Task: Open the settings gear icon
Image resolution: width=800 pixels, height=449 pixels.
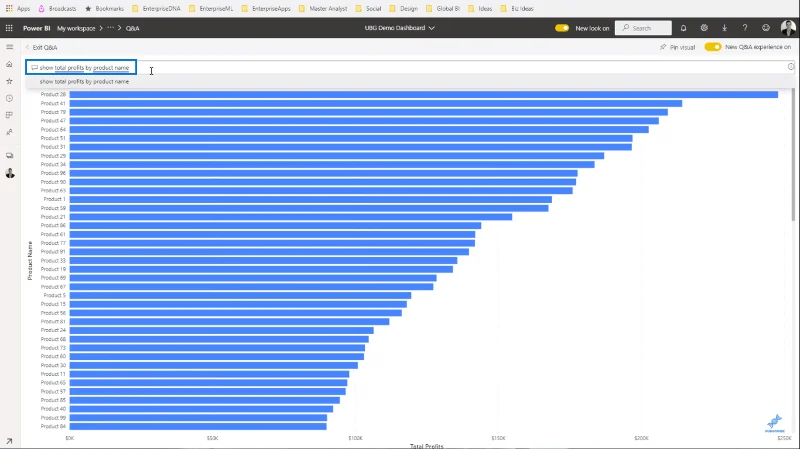Action: point(704,28)
